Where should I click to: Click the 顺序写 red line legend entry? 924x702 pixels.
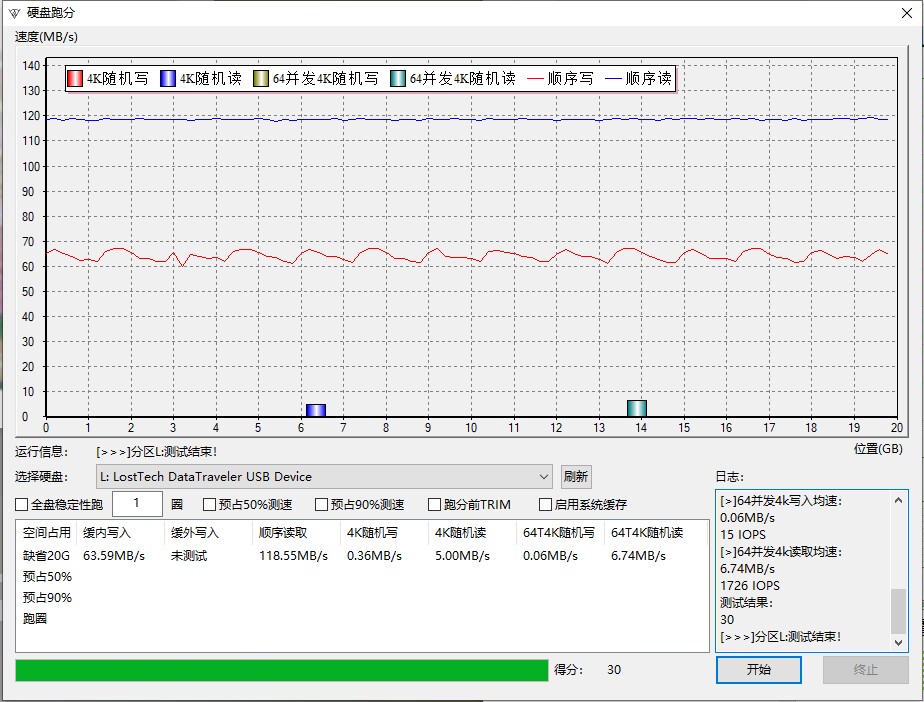(x=560, y=78)
